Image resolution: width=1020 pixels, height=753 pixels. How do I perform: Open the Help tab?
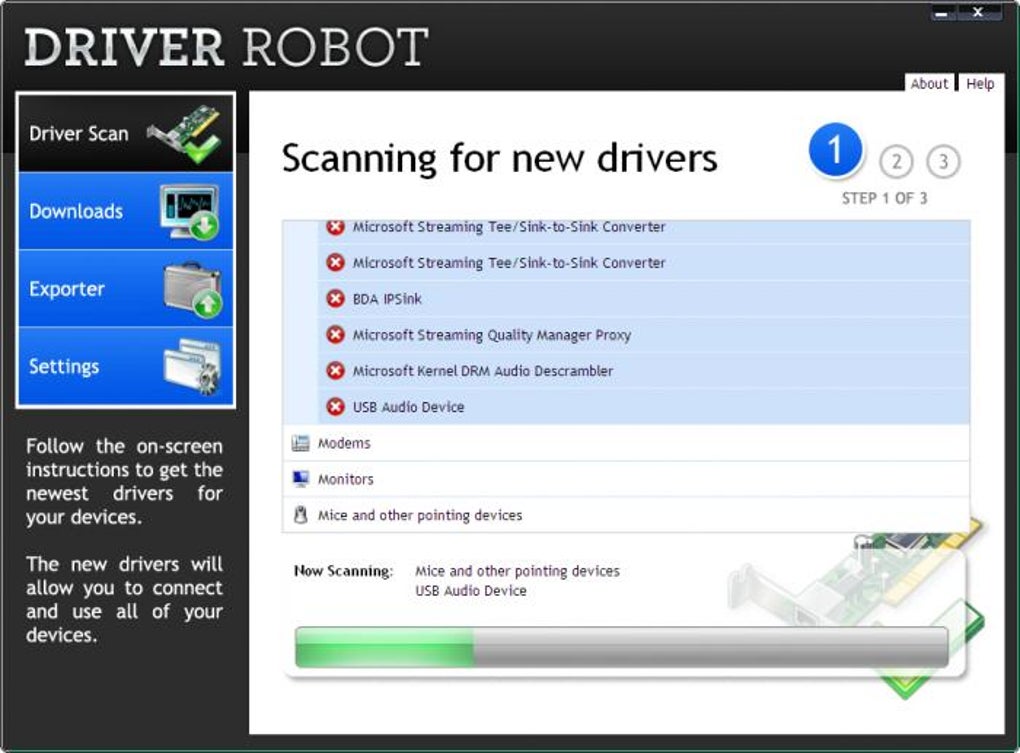click(x=980, y=83)
